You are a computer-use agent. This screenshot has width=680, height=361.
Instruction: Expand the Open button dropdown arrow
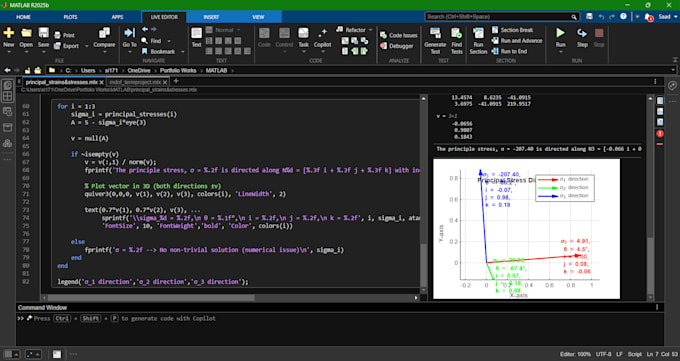pyautogui.click(x=26, y=52)
